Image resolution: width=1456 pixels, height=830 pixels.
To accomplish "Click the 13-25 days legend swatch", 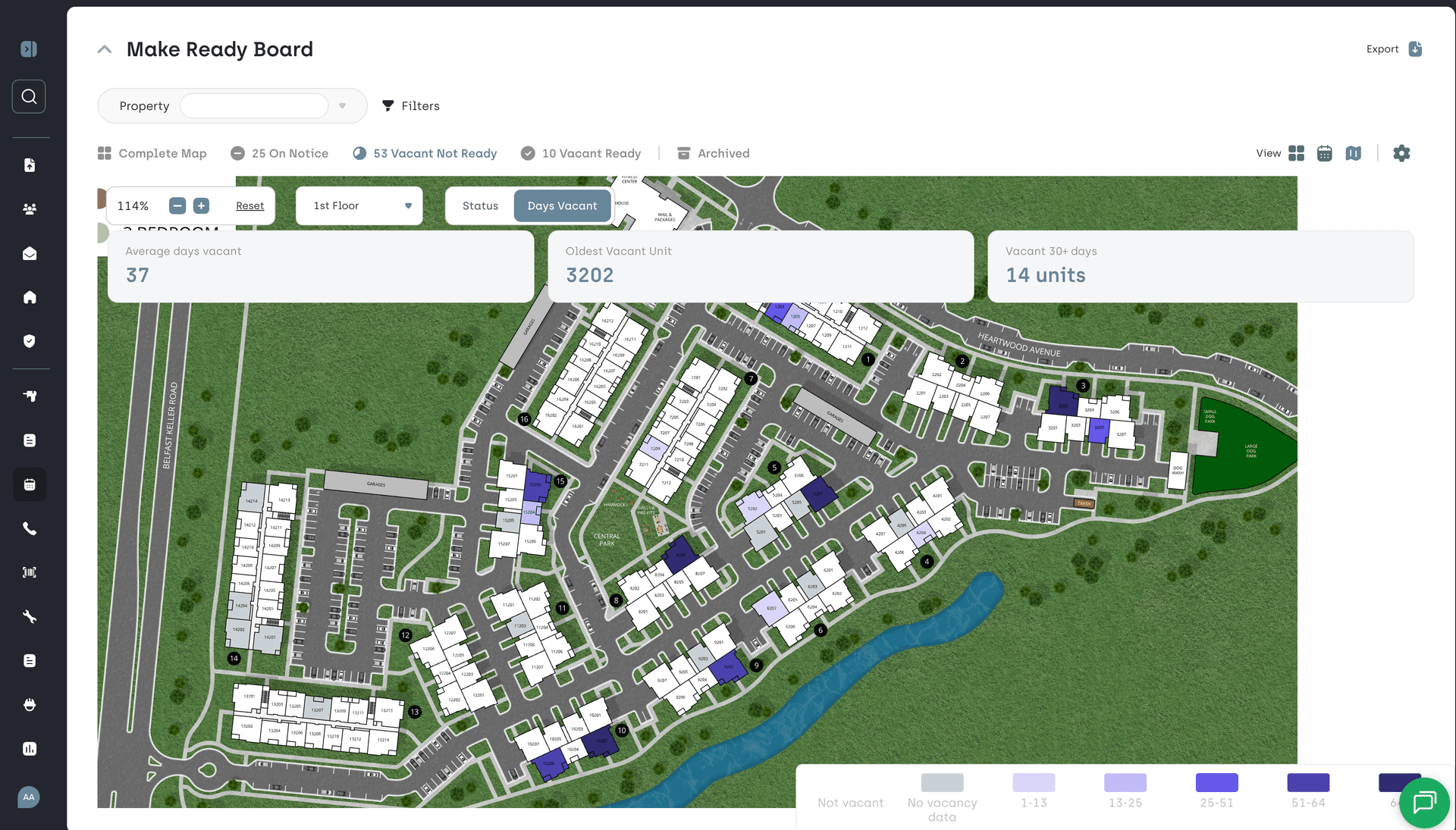I will tap(1125, 782).
